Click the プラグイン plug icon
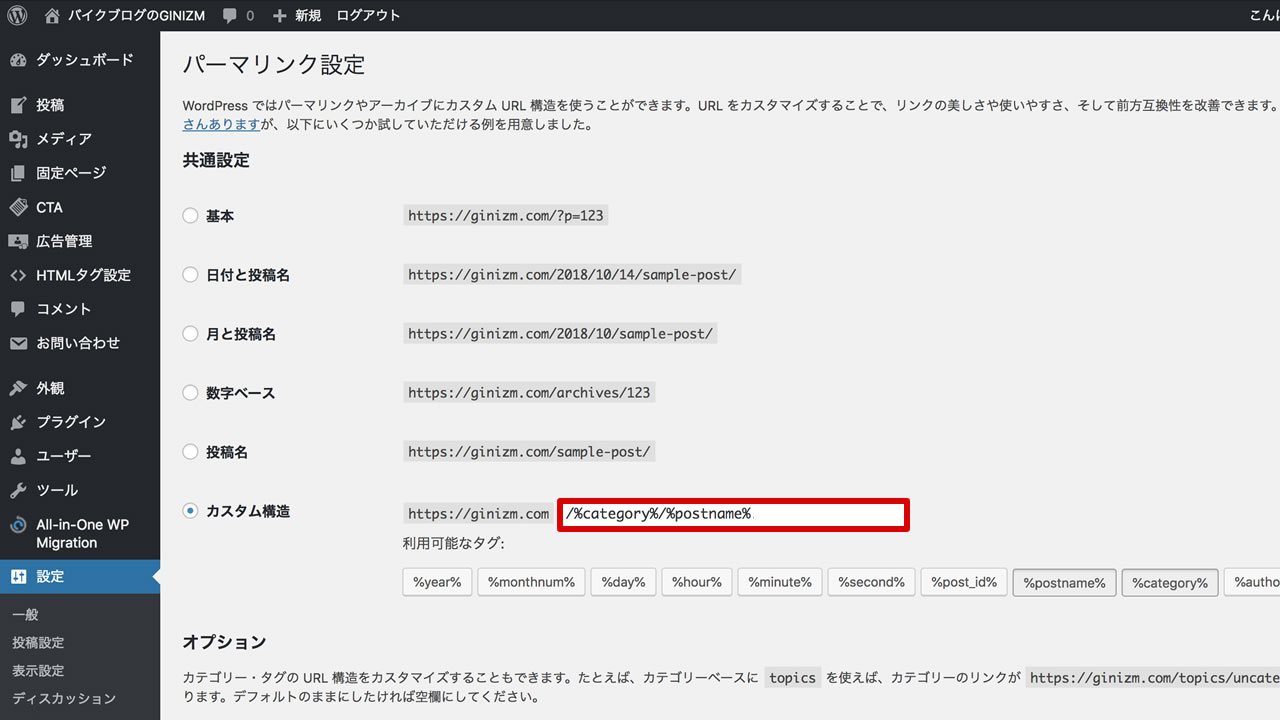1280x720 pixels. pyautogui.click(x=18, y=422)
